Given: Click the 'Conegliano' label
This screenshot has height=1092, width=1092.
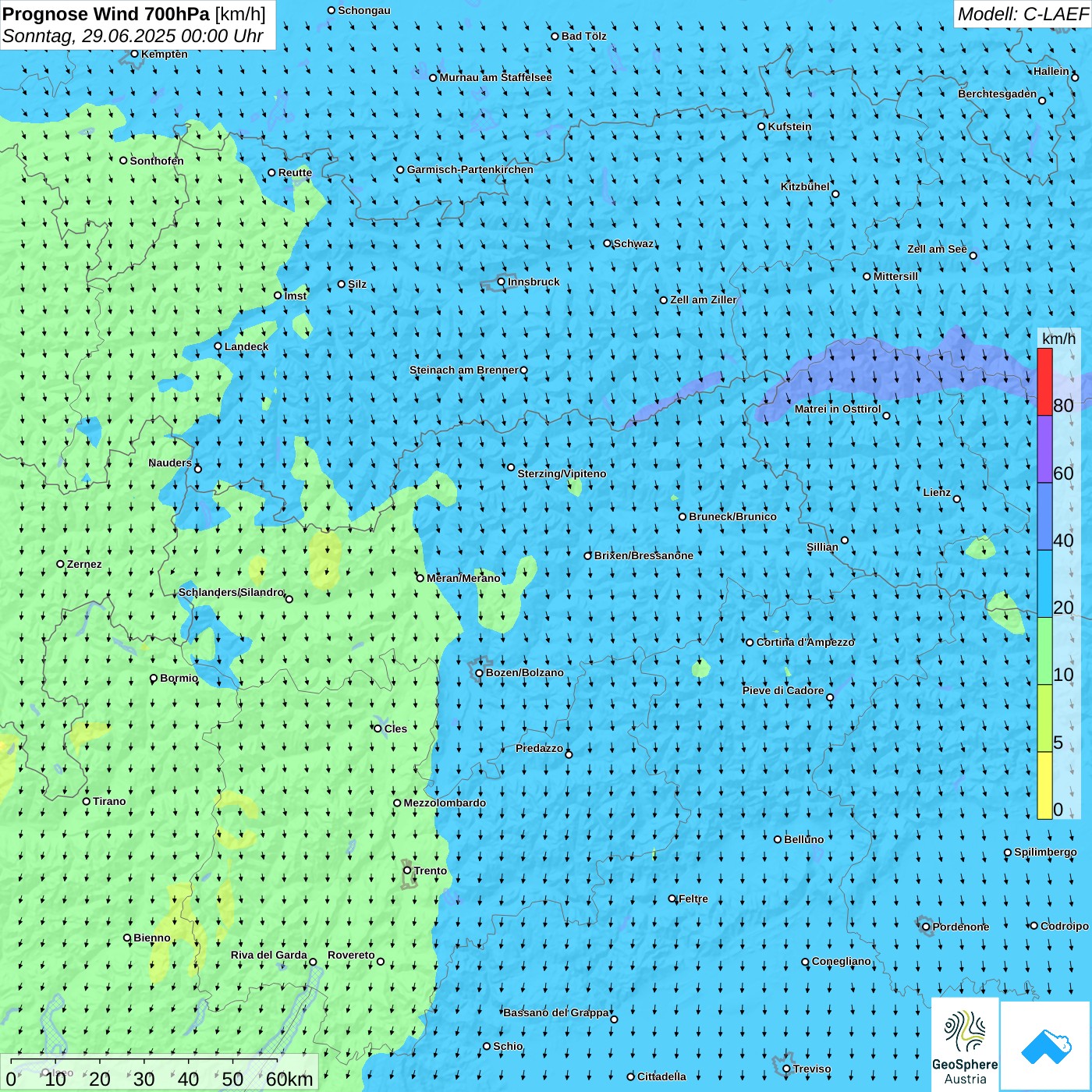Looking at the screenshot, I should (x=842, y=961).
